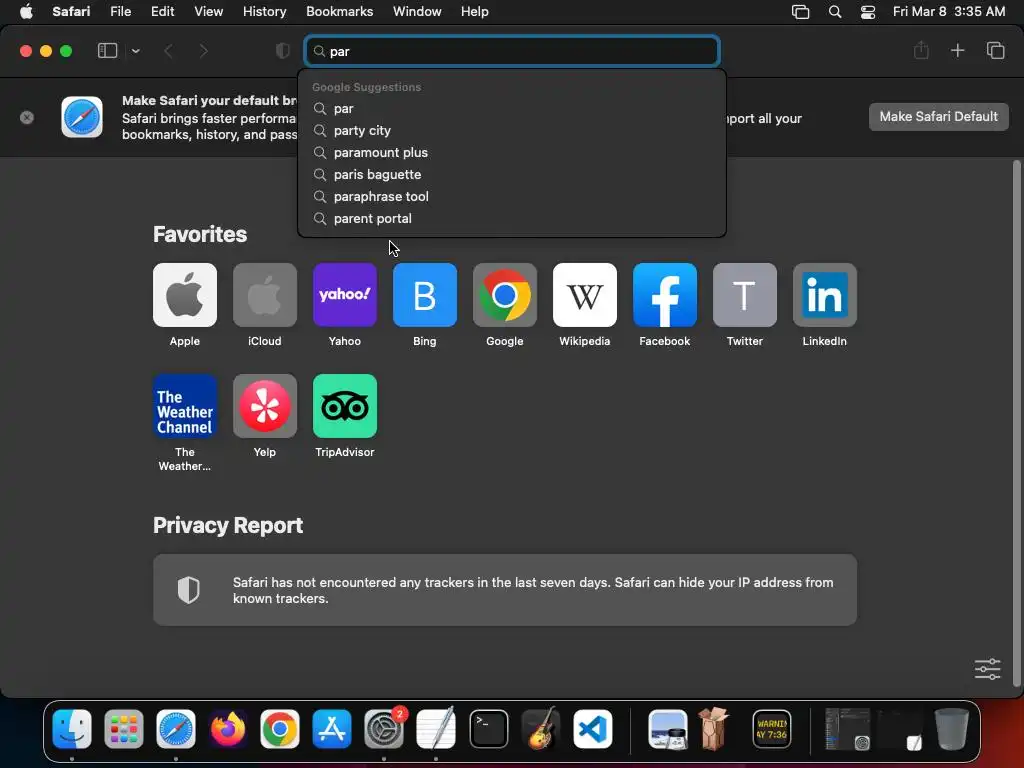Open the Edit menu
This screenshot has width=1024, height=768.
click(163, 11)
